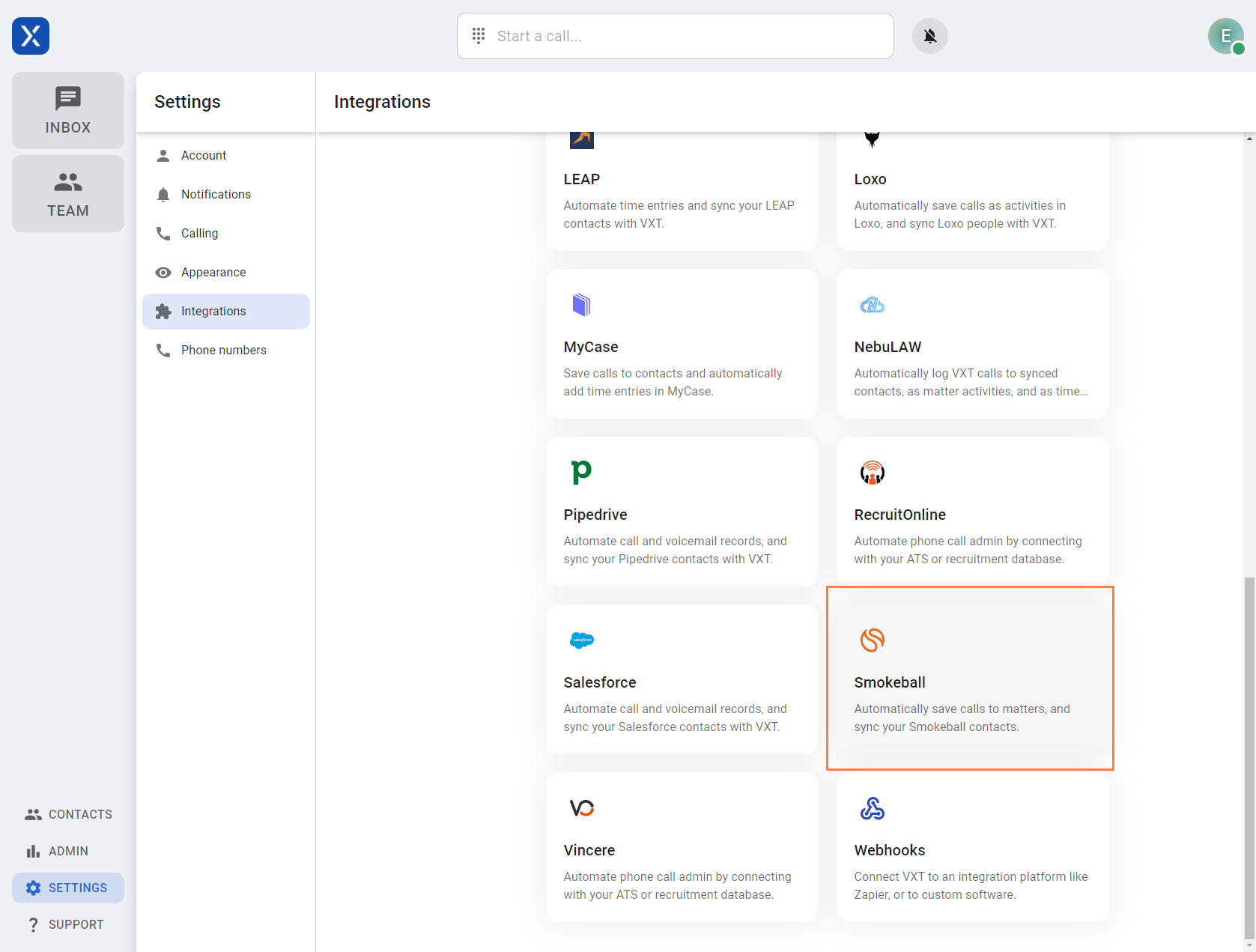Open Phone numbers settings
1256x952 pixels.
pyautogui.click(x=226, y=351)
